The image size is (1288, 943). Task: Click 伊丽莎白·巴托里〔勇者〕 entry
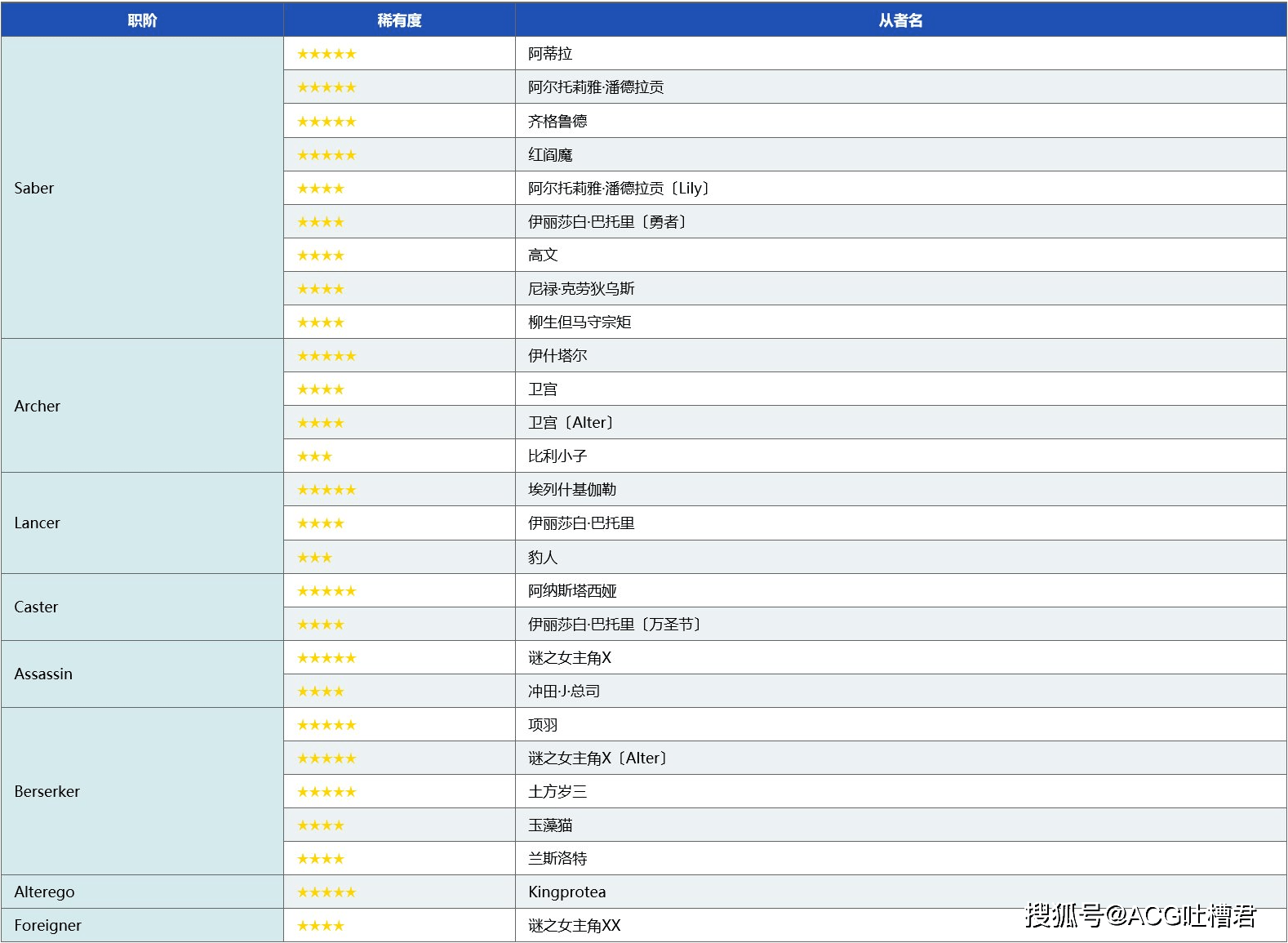click(609, 221)
